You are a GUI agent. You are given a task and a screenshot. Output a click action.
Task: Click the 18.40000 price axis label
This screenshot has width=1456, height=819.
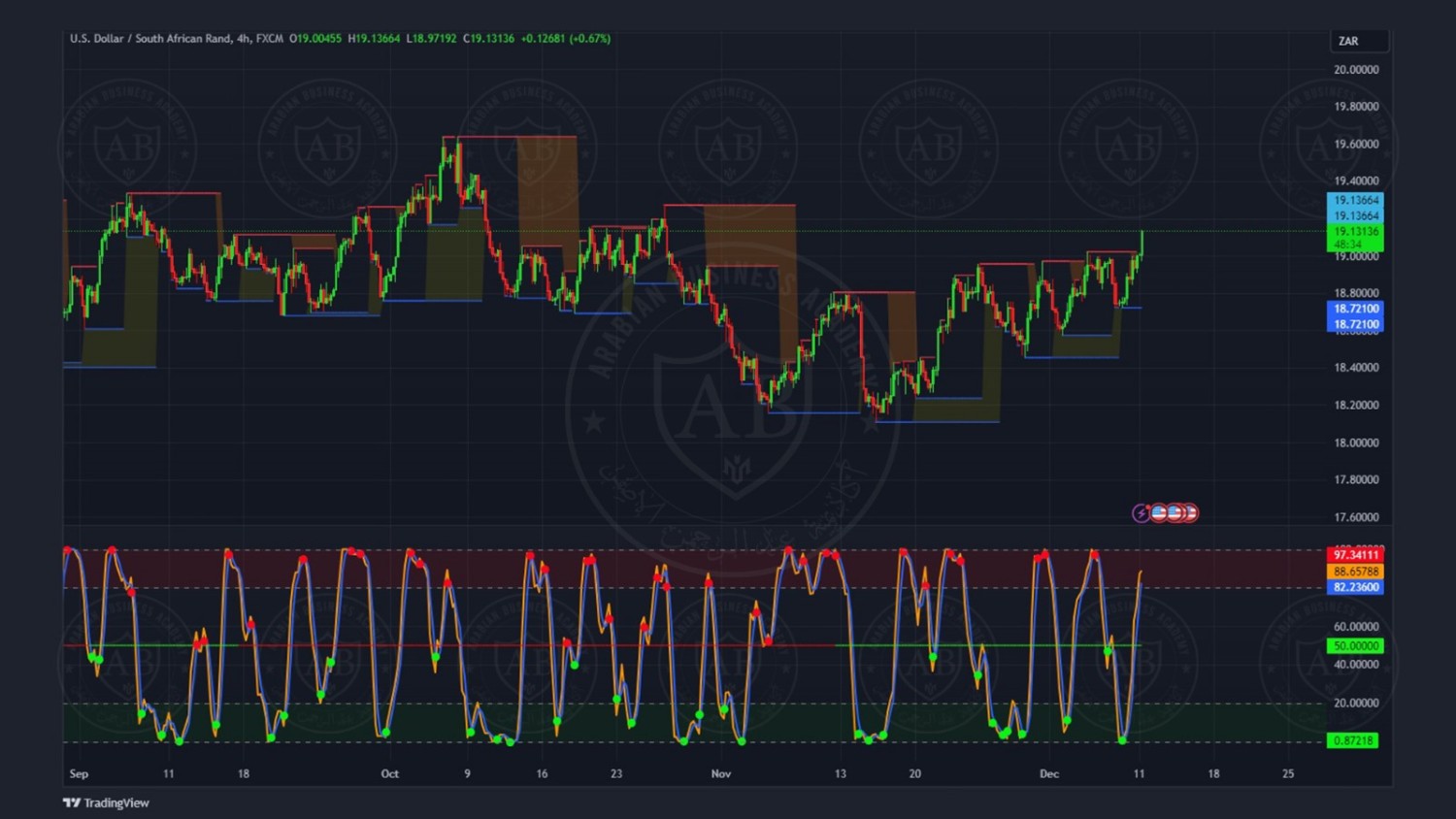click(1356, 368)
